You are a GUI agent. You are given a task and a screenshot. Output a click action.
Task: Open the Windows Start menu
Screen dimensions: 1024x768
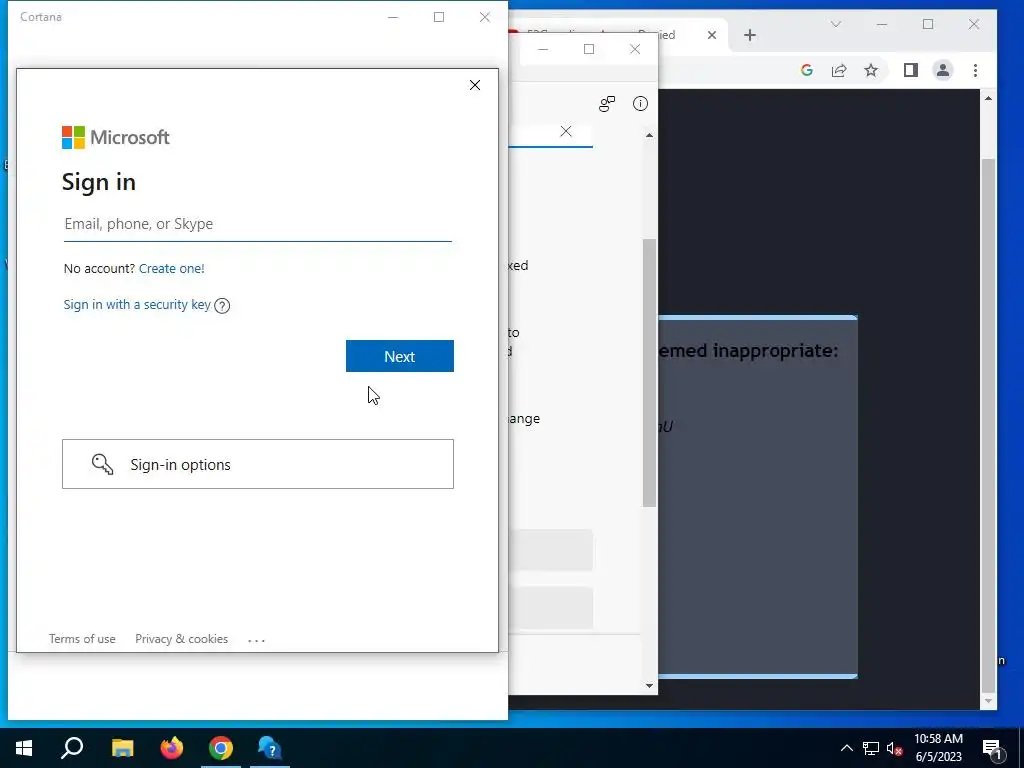[x=24, y=748]
